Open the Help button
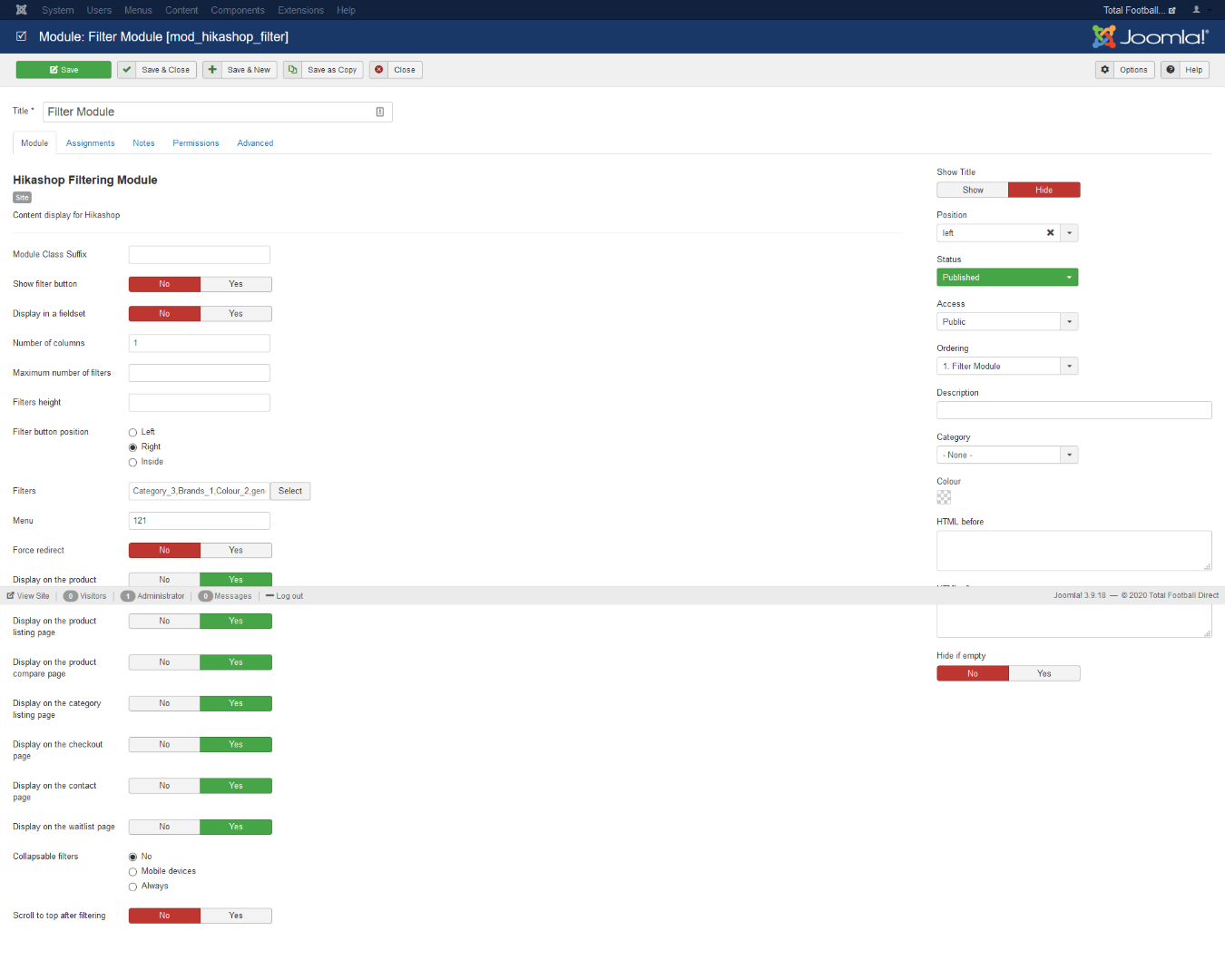 (1185, 70)
